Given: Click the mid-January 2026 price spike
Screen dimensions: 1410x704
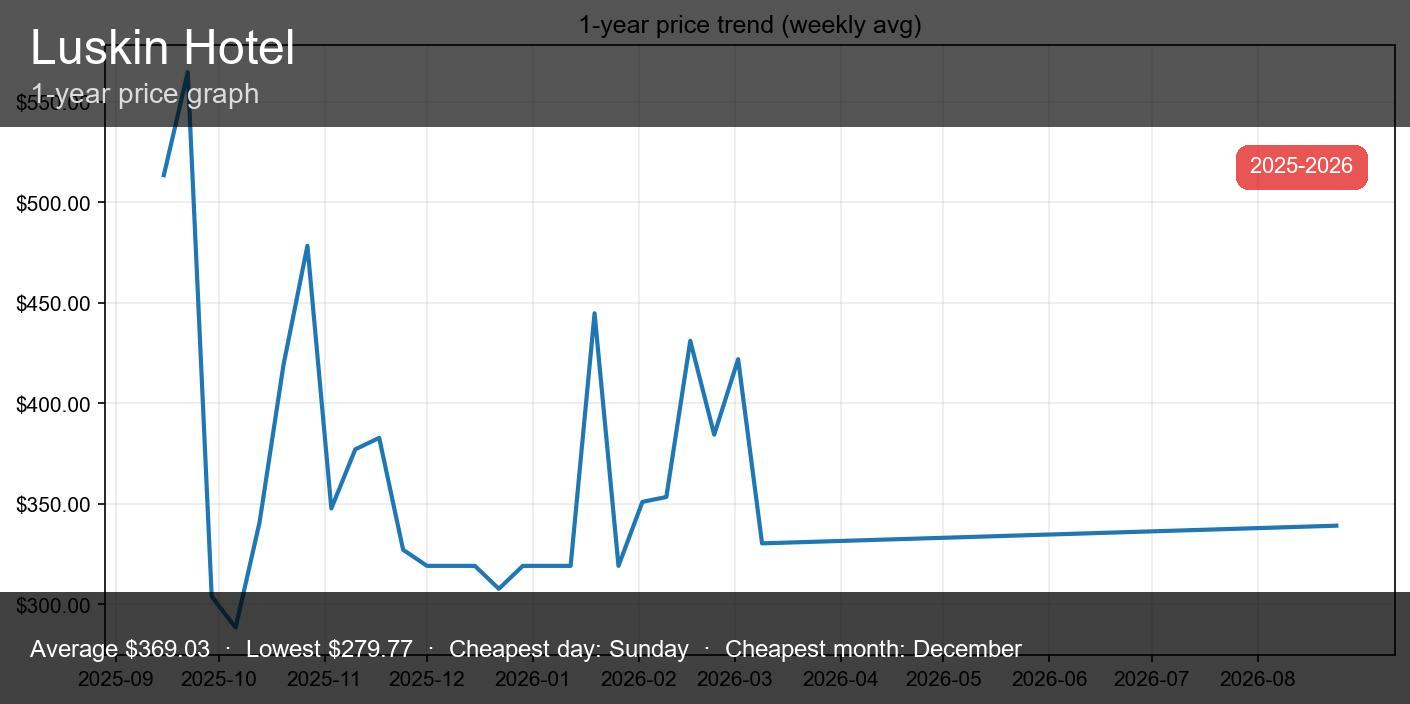Looking at the screenshot, I should pyautogui.click(x=594, y=314).
